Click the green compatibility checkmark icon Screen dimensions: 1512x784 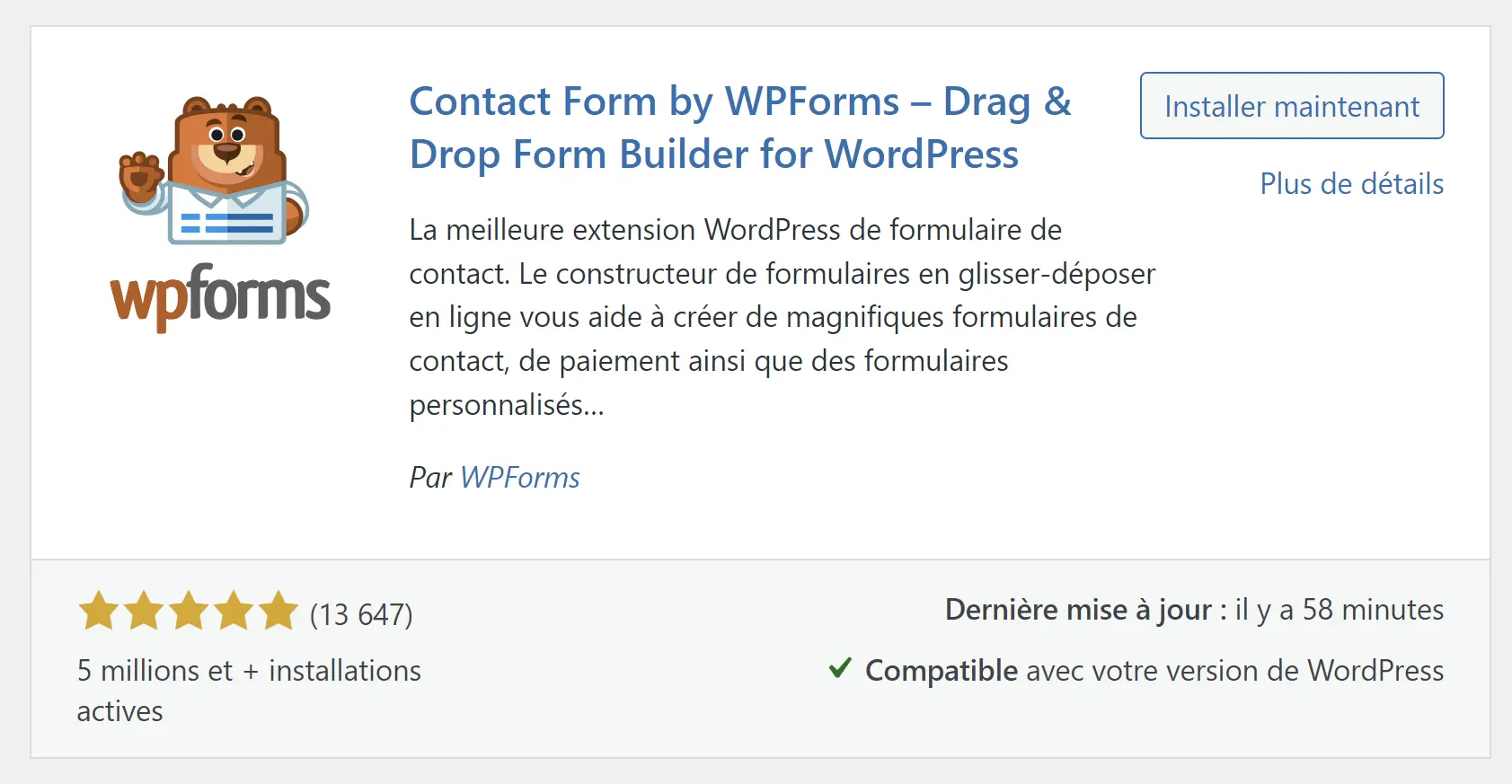click(x=840, y=668)
